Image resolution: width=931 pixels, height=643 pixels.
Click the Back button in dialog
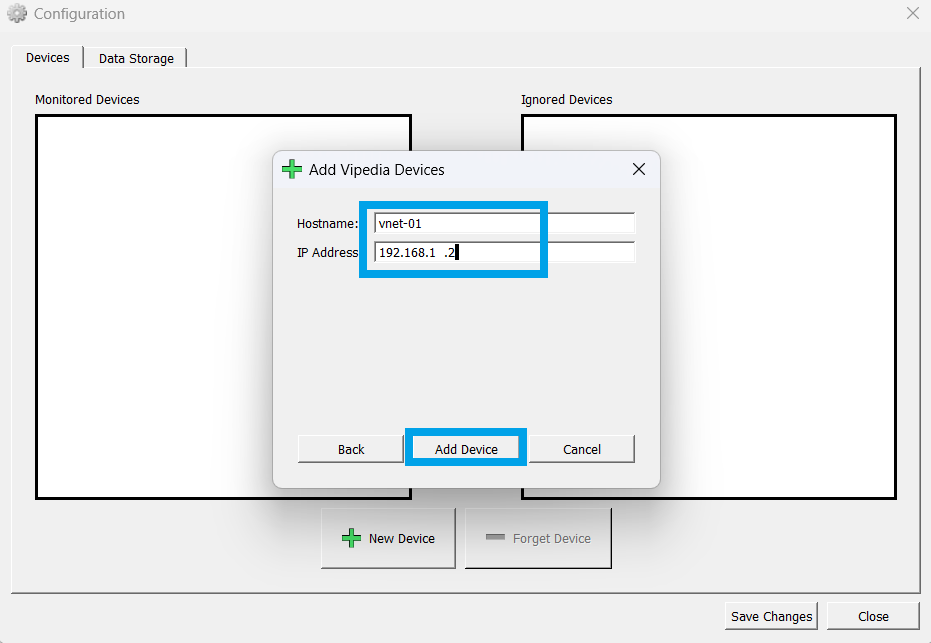tap(351, 449)
